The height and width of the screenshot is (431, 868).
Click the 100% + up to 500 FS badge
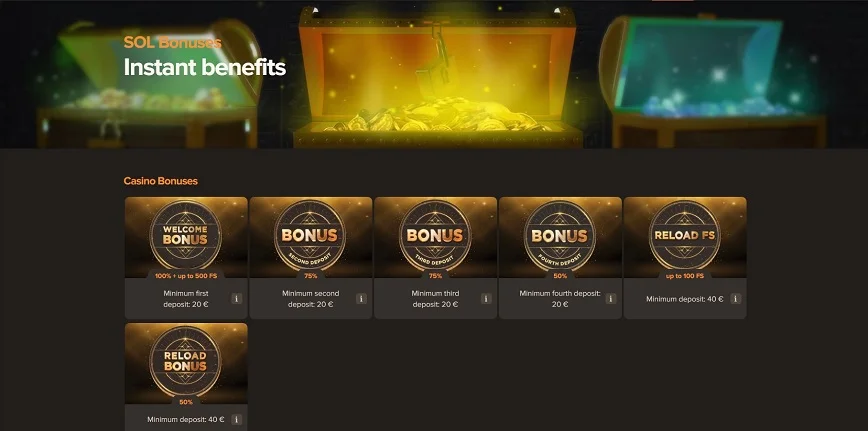click(x=186, y=276)
